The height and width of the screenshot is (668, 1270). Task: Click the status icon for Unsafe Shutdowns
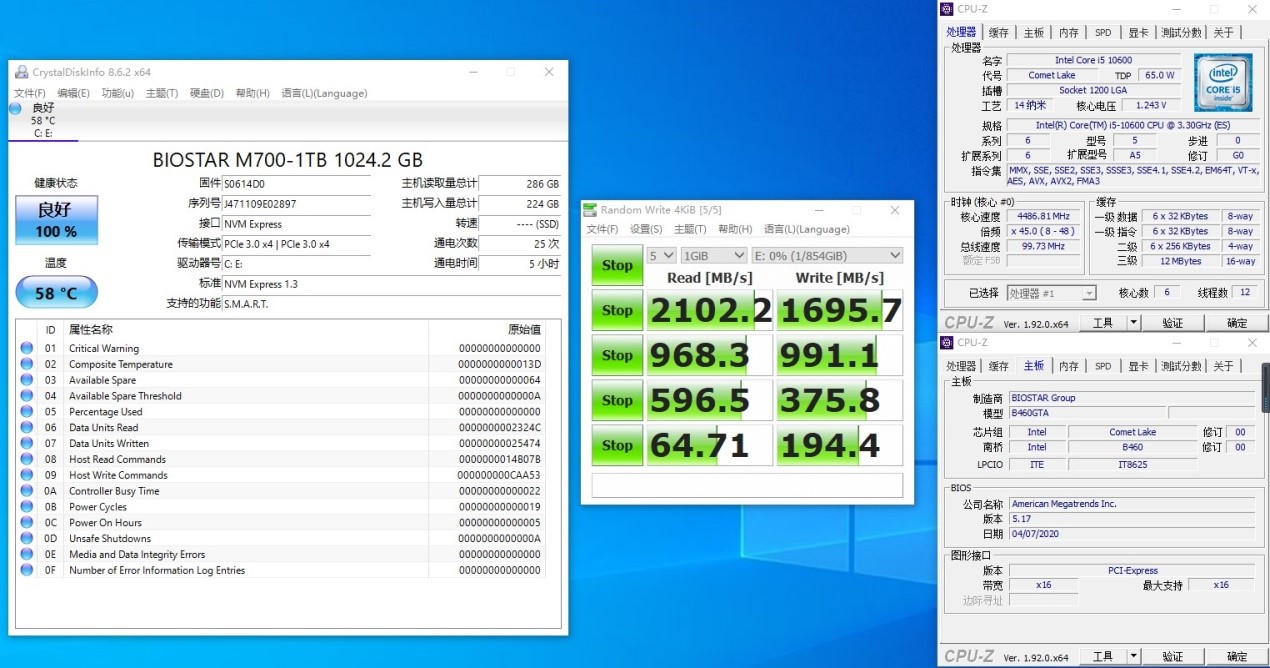click(26, 539)
